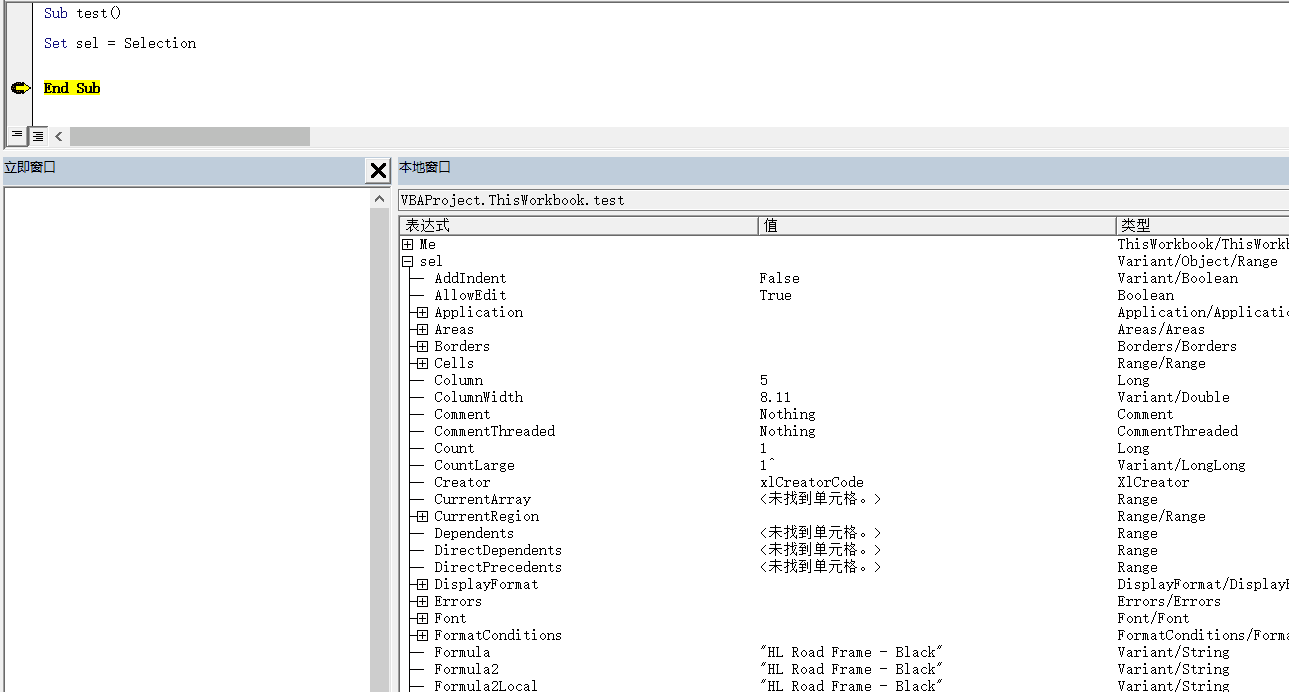This screenshot has height=692, width=1289.
Task: Switch code pane to Procedure View
Action: coord(17,135)
